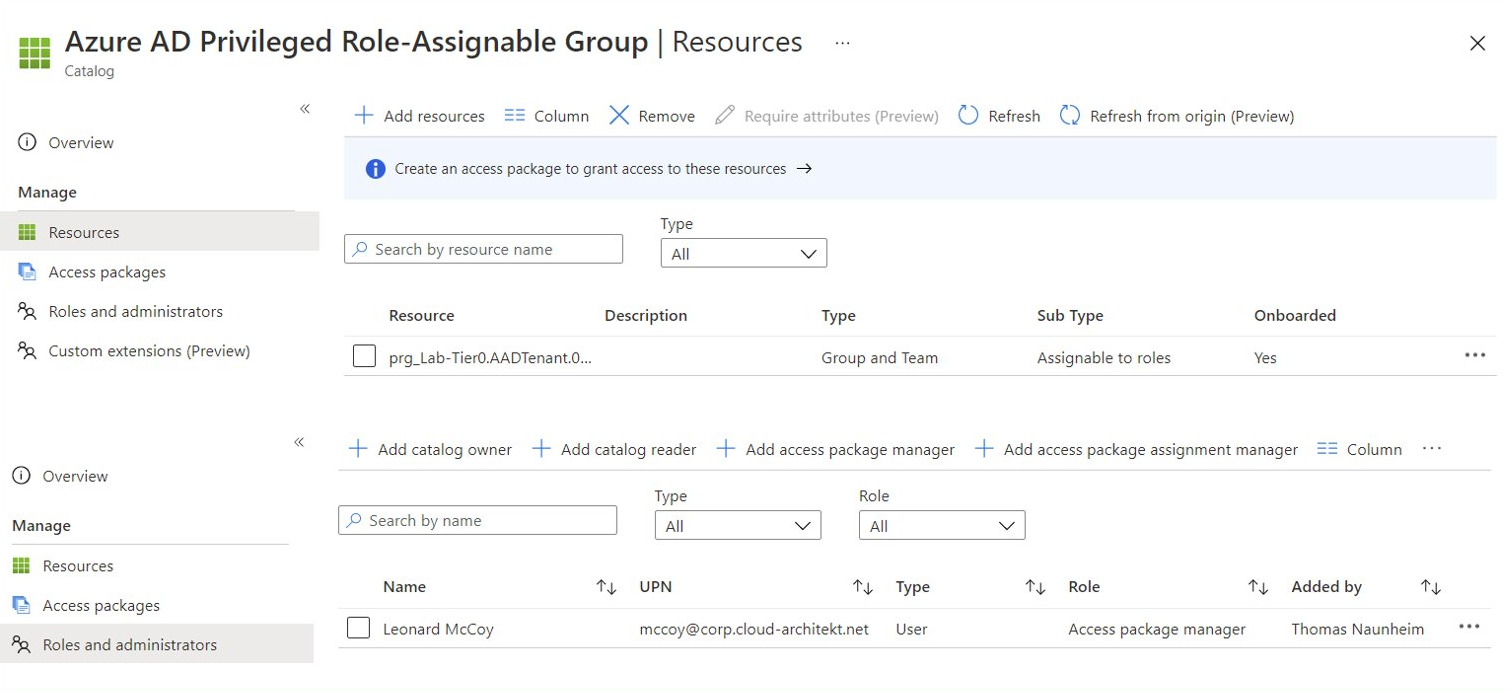The width and height of the screenshot is (1511, 693).
Task: Click Add catalog reader
Action: (x=614, y=450)
